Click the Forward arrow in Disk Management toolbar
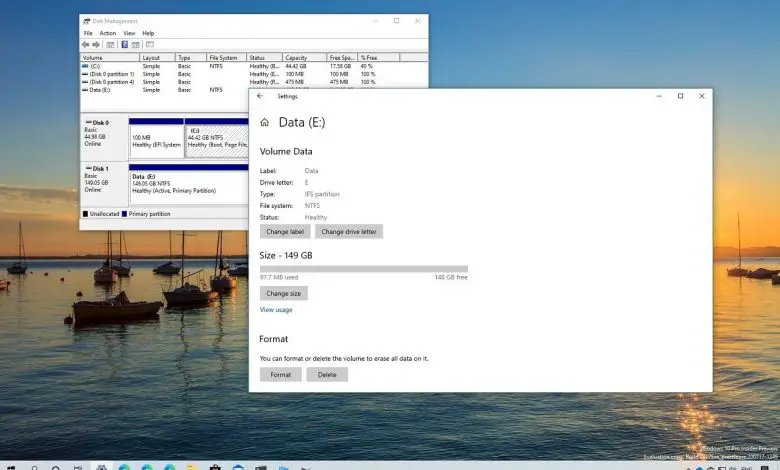 97,45
